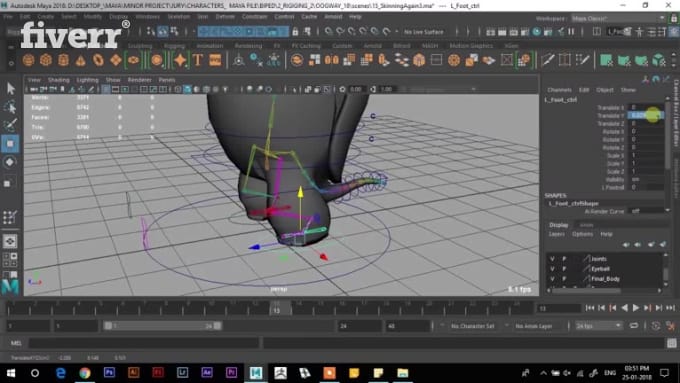Pick the Lasso Select tool
Viewport: 680px width, 383px height.
[x=10, y=107]
